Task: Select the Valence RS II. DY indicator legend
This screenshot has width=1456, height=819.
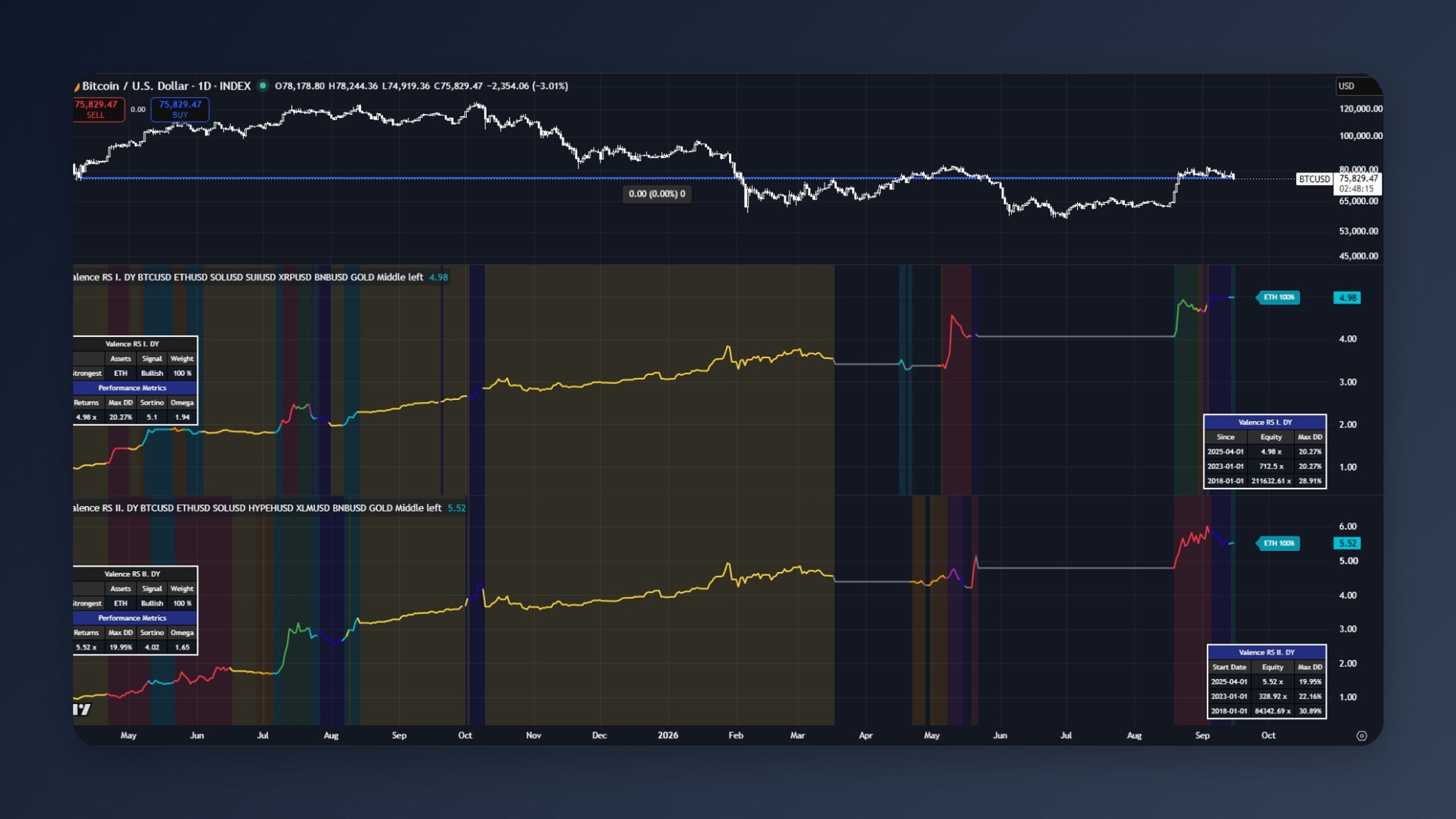Action: tap(270, 508)
